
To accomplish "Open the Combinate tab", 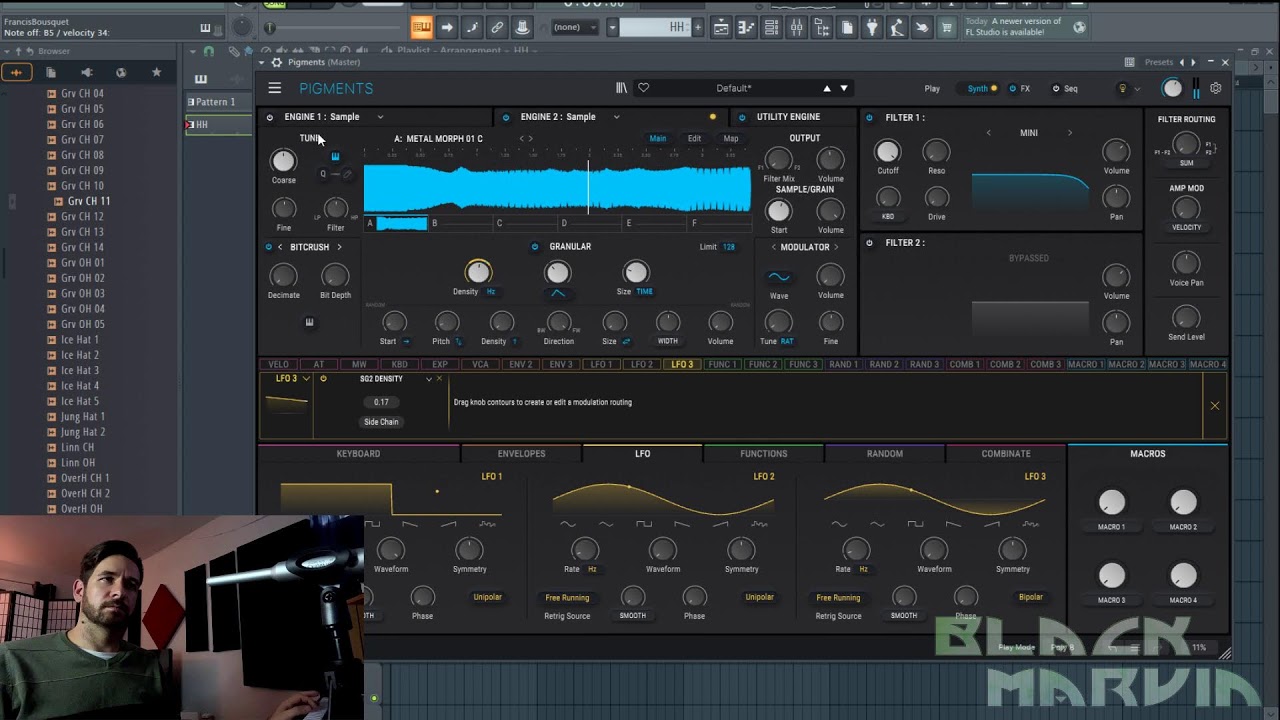I will (x=1006, y=454).
